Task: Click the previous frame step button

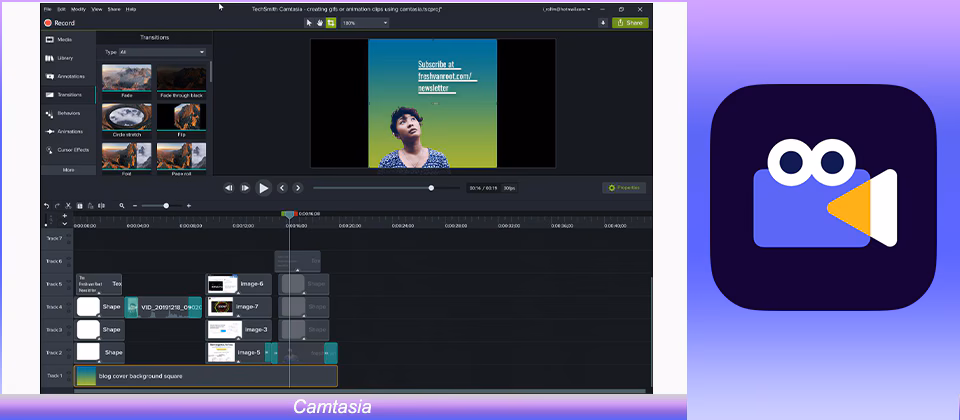Action: click(228, 188)
